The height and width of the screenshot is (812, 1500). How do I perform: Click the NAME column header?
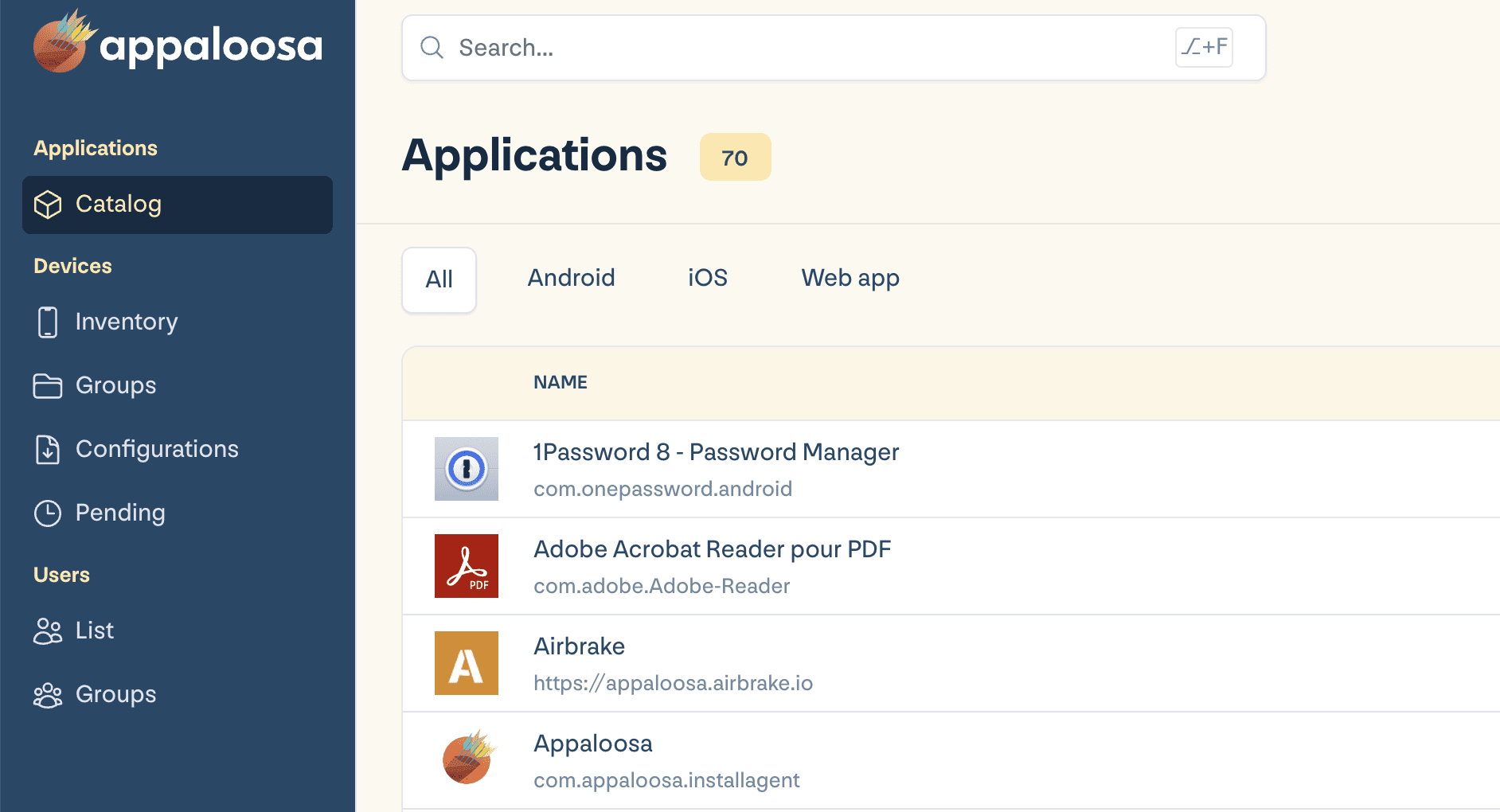(561, 382)
